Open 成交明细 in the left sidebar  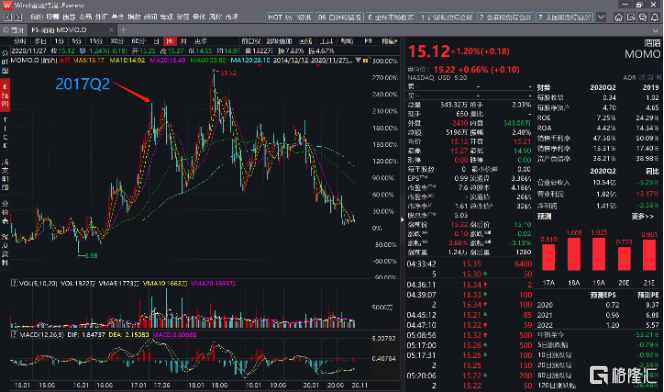5,174
